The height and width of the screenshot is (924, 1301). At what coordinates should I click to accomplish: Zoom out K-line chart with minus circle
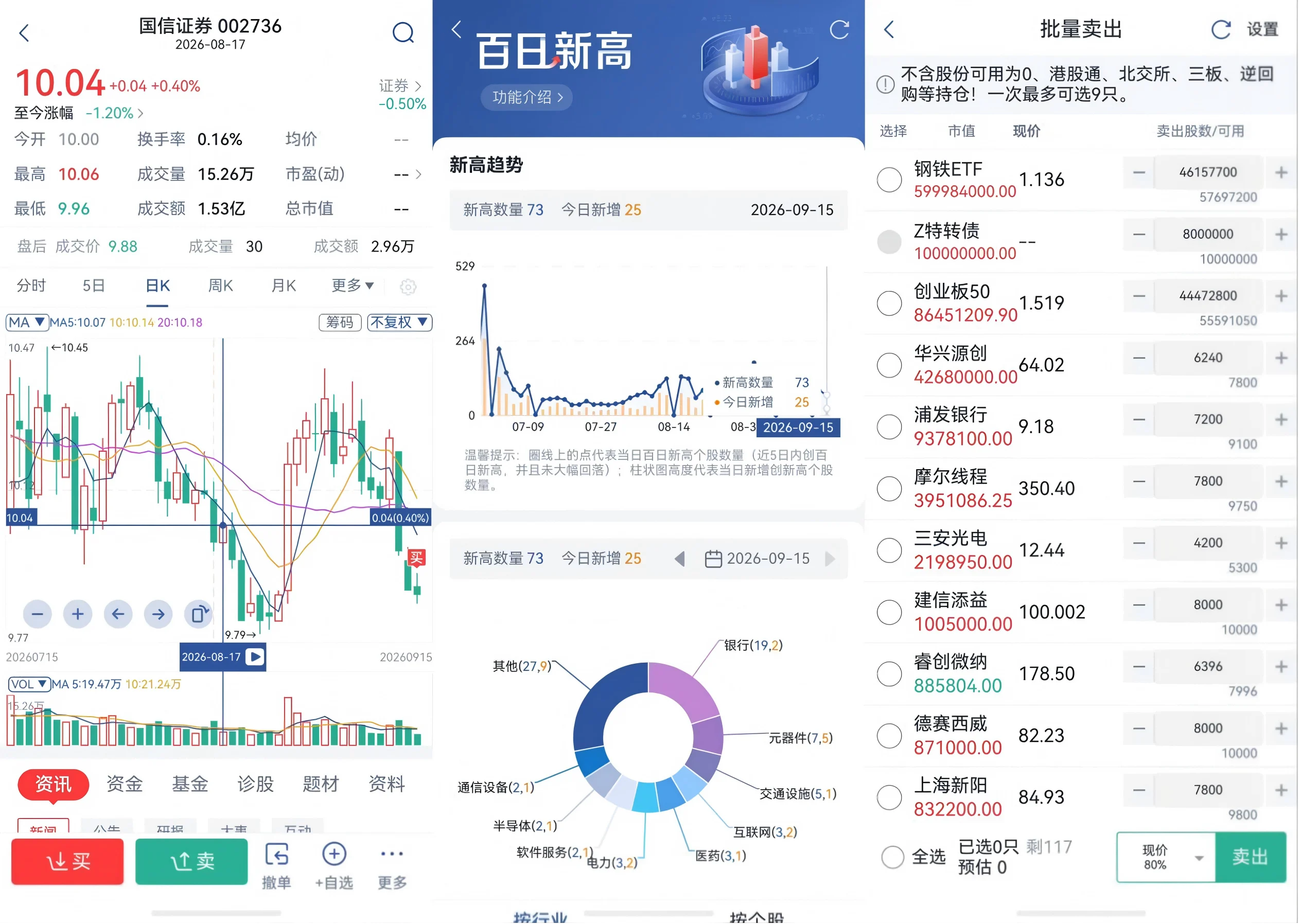pos(38,614)
